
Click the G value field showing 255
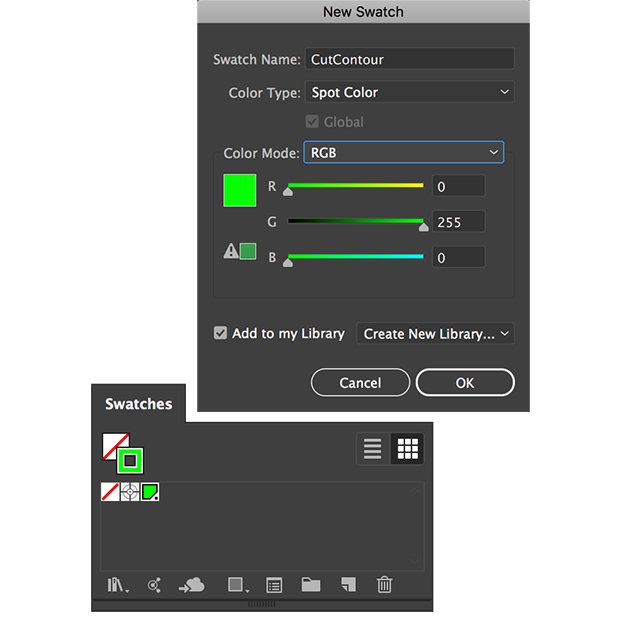pos(459,221)
